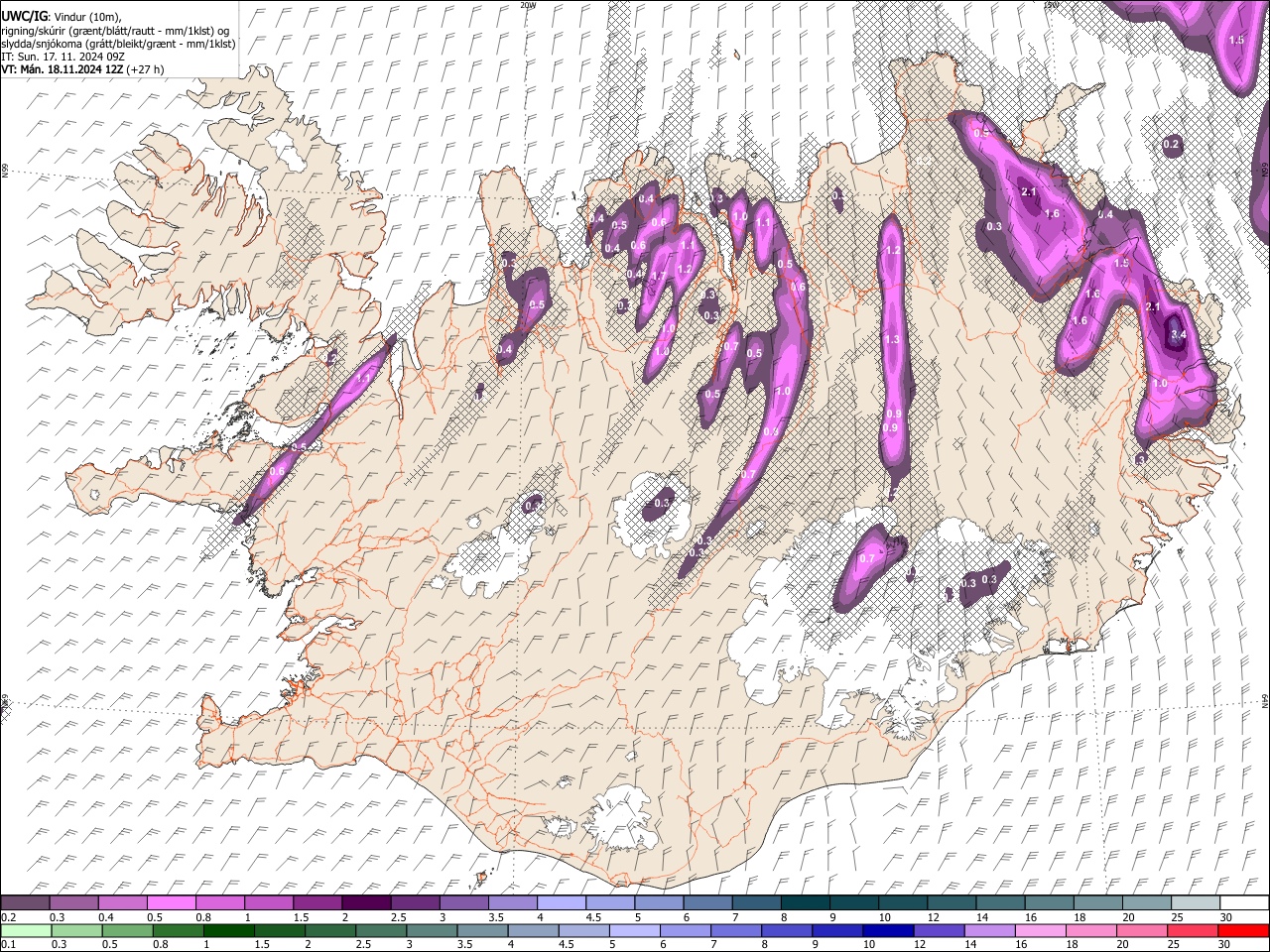This screenshot has height=952, width=1270.
Task: Pick the lower legend swatch spanning 5–6
Action: point(634,930)
